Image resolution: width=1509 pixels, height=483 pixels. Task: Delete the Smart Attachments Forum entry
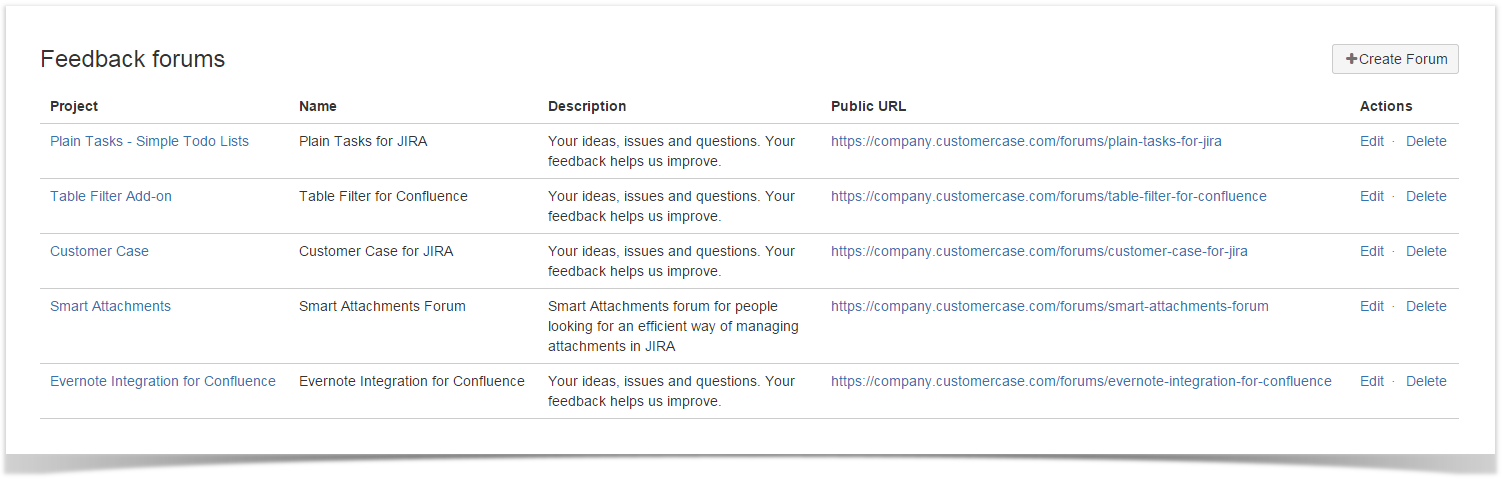tap(1426, 306)
